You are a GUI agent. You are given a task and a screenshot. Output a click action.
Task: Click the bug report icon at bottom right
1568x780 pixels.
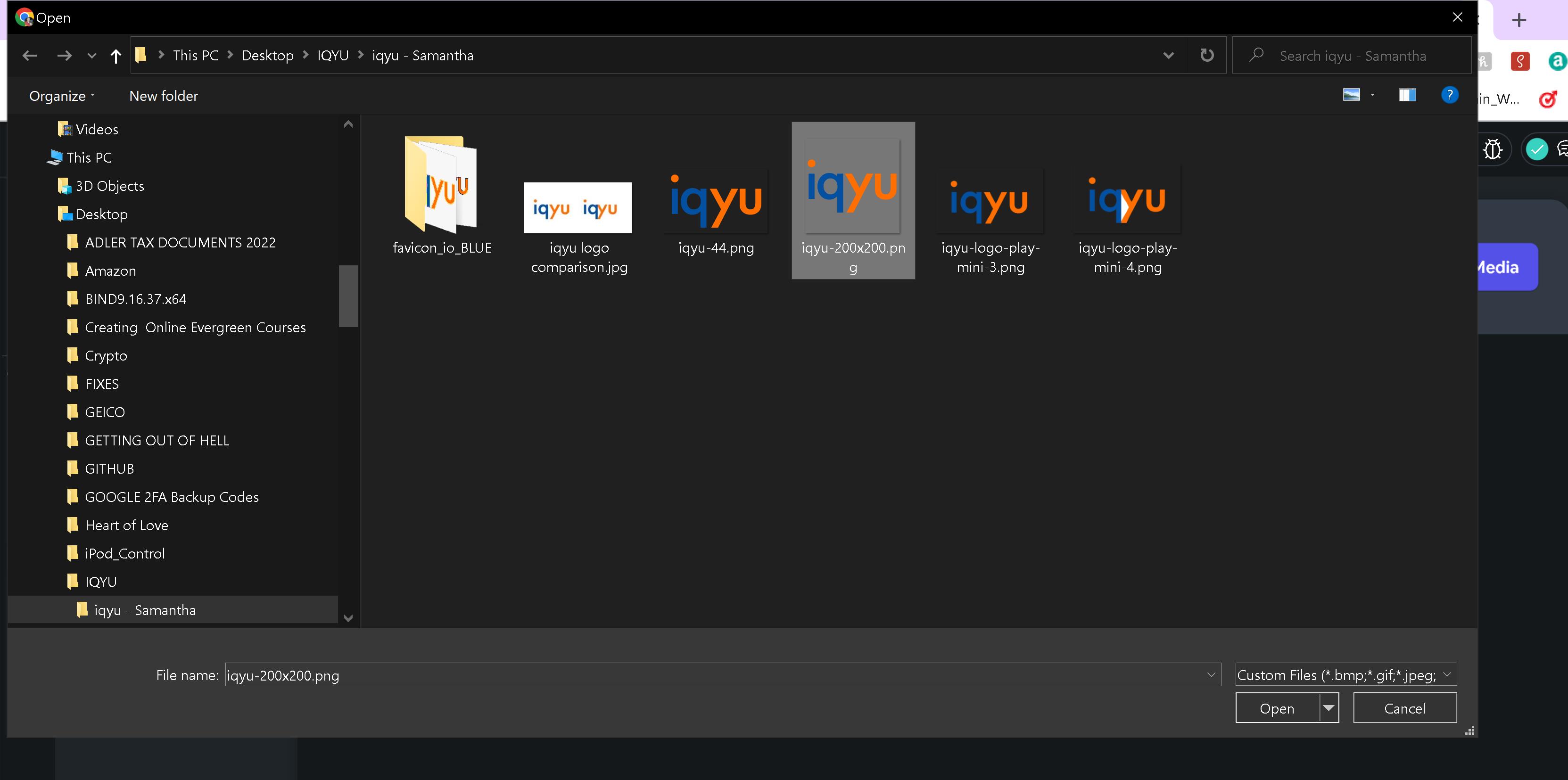coord(1493,148)
